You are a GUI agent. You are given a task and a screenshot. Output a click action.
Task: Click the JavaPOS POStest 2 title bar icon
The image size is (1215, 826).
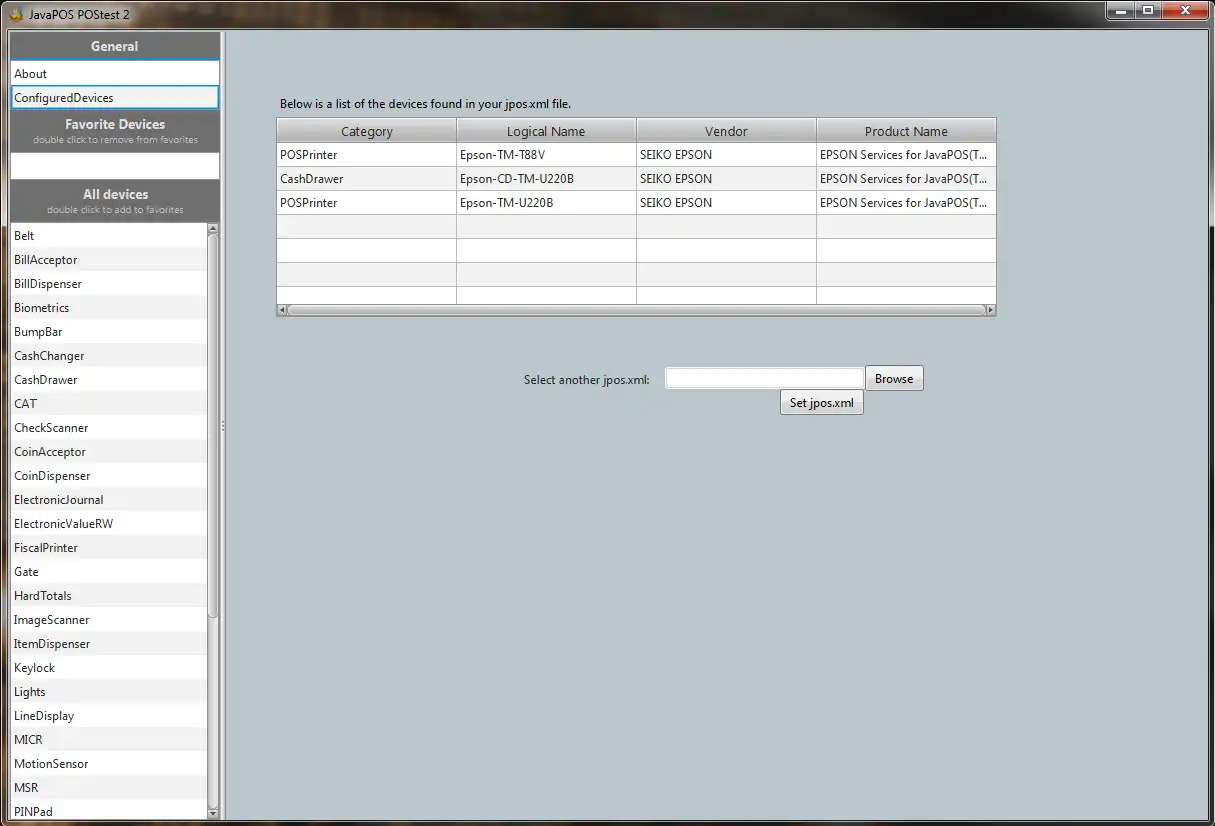pyautogui.click(x=16, y=14)
